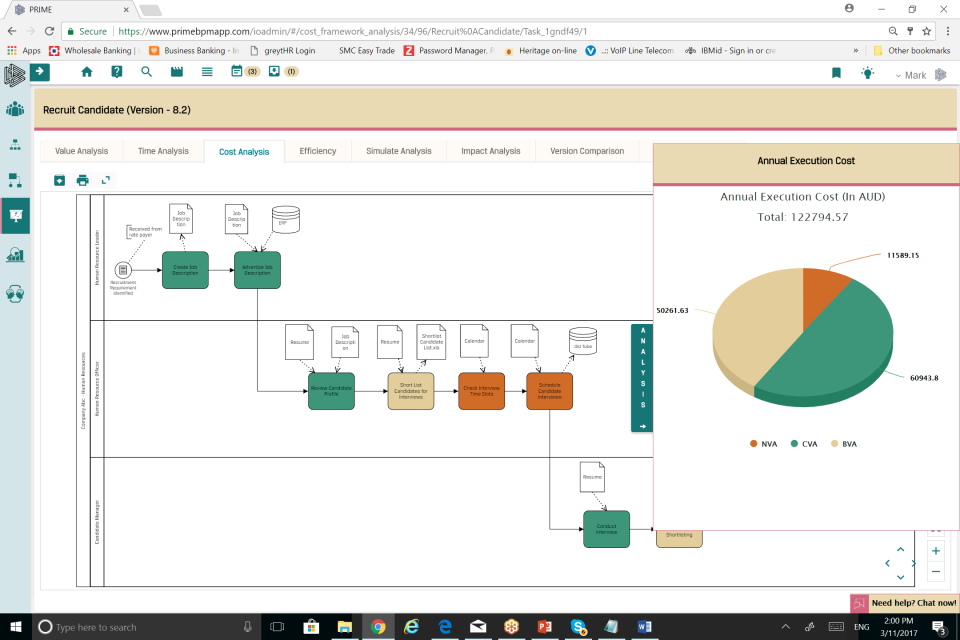
Task: Click the calendar icon showing 3 notifications
Action: pos(236,72)
